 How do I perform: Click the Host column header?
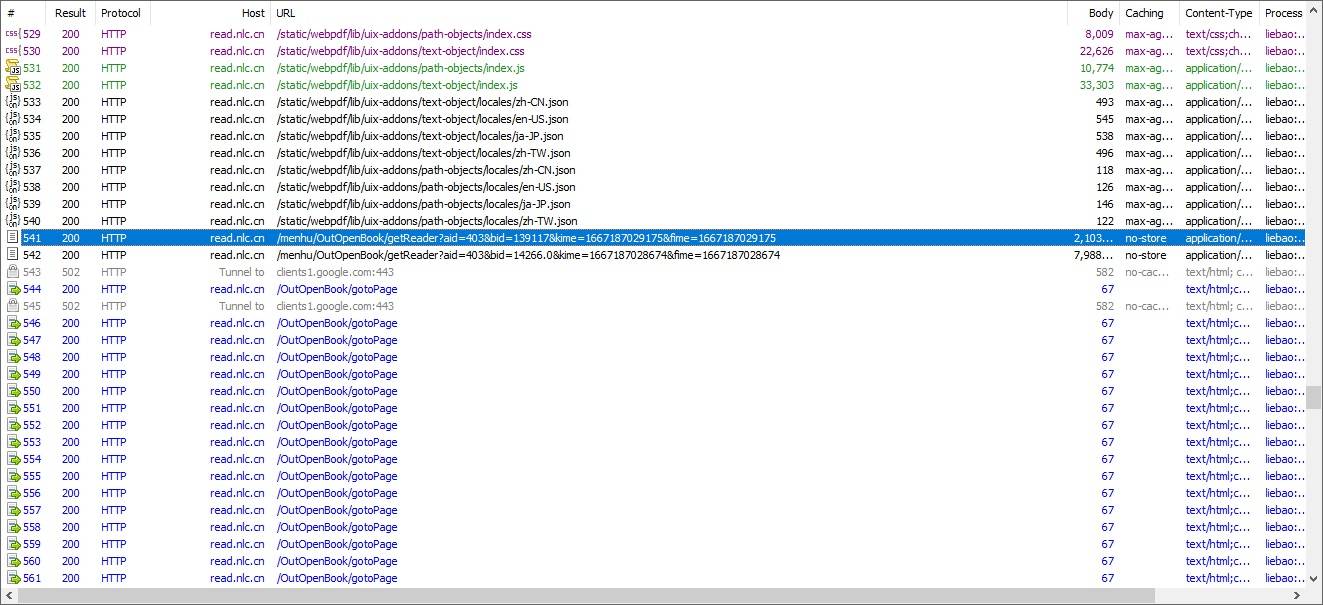click(x=253, y=13)
